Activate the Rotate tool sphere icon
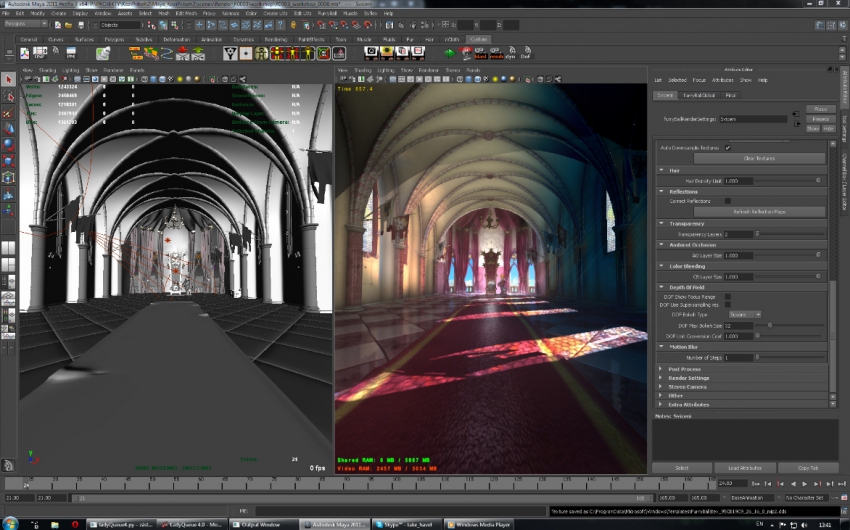 [x=8, y=145]
